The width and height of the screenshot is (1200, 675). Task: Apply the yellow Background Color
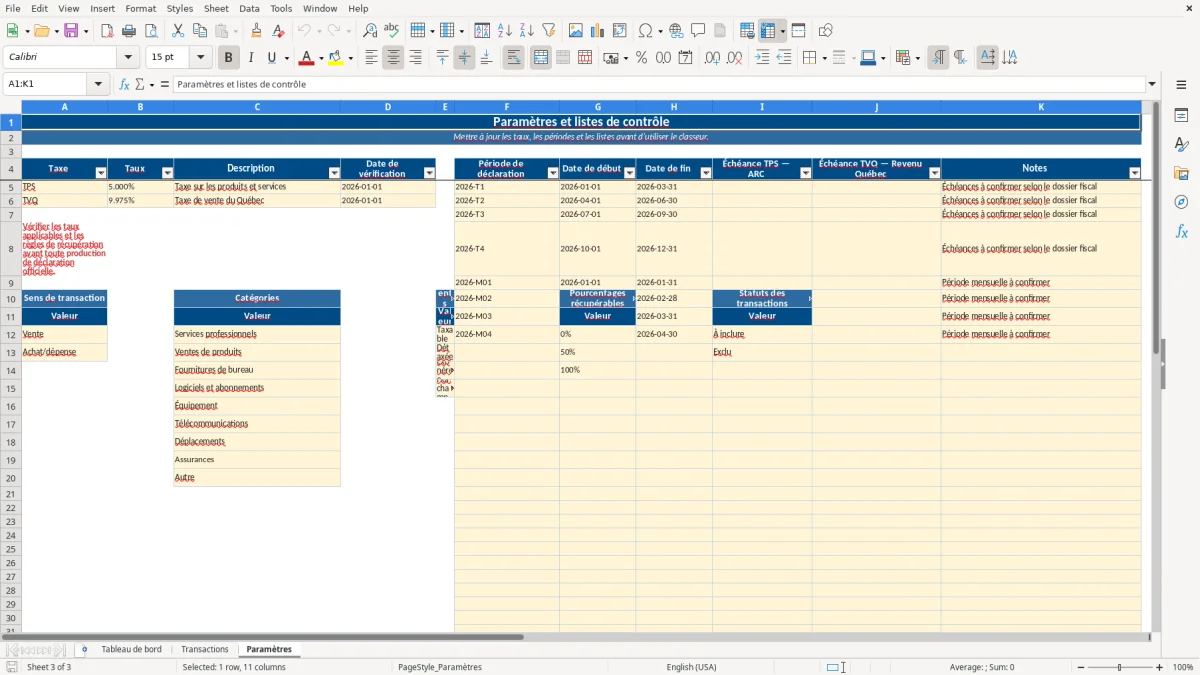335,58
